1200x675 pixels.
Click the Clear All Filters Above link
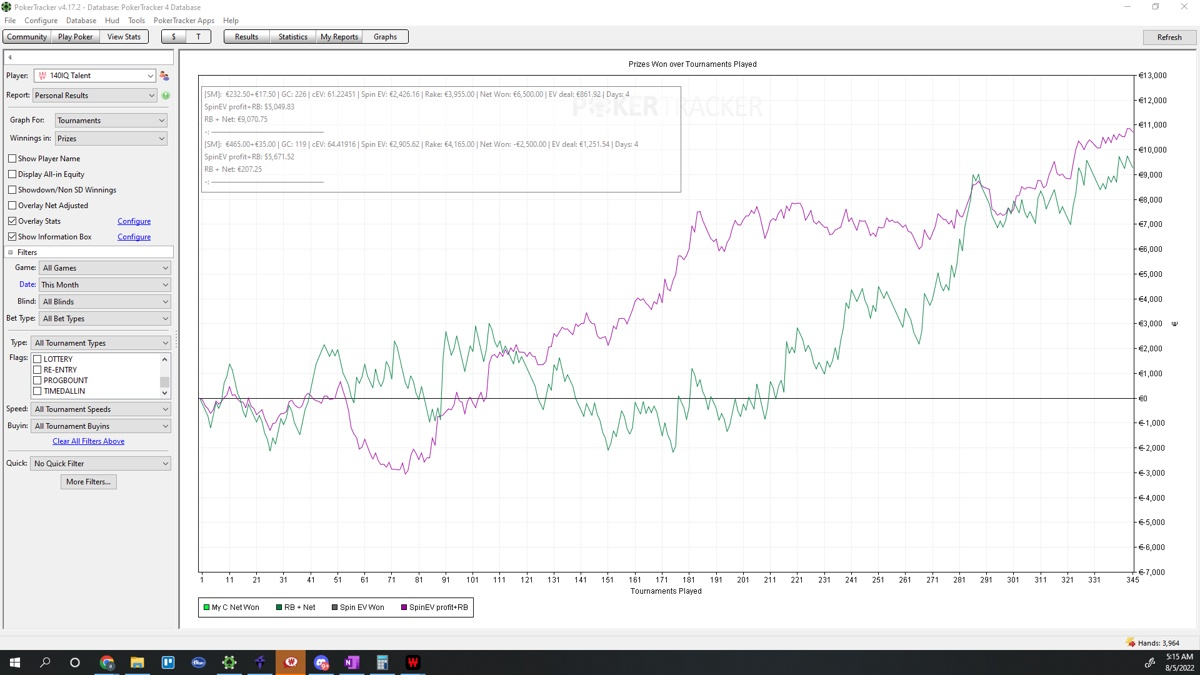click(x=88, y=441)
